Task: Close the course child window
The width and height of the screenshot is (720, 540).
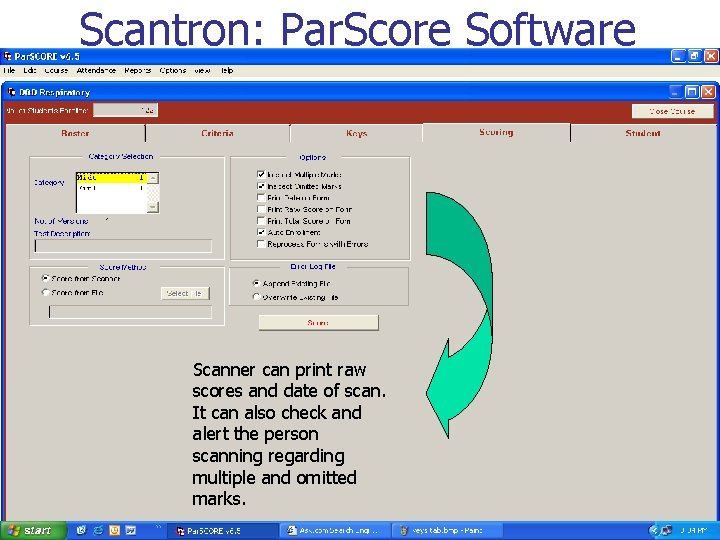Action: (708, 92)
